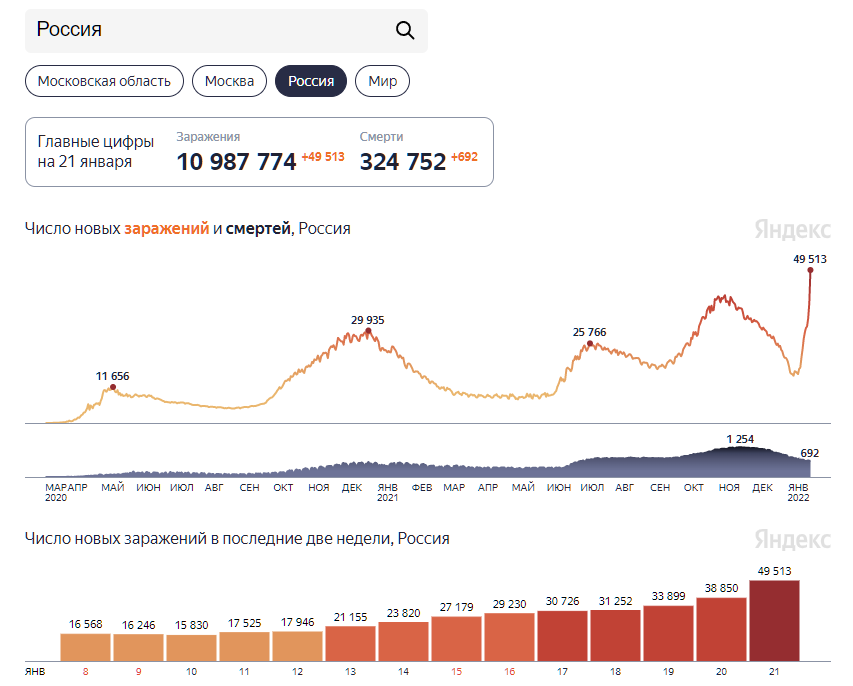Click the total deaths figure 324 752
853x686 pixels.
point(403,161)
